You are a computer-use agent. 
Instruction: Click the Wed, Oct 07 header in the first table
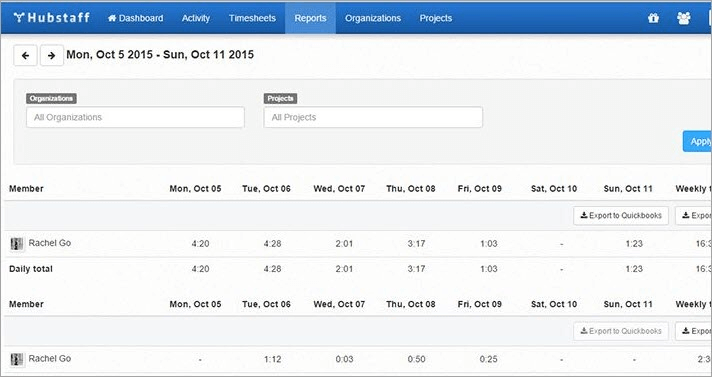pyautogui.click(x=339, y=188)
